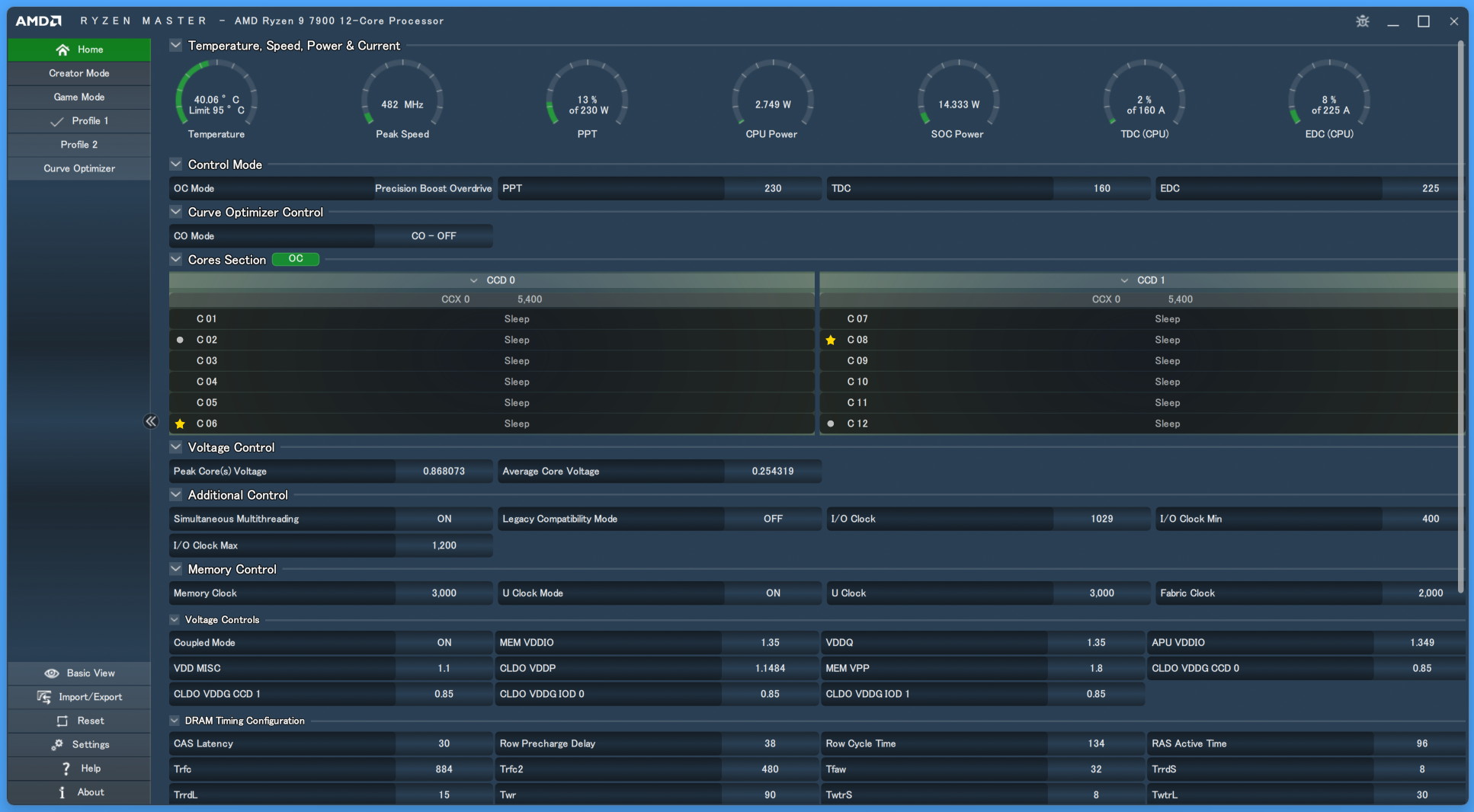Click the vertical scrollbar
Viewport: 1474px width, 812px height.
(1460, 316)
